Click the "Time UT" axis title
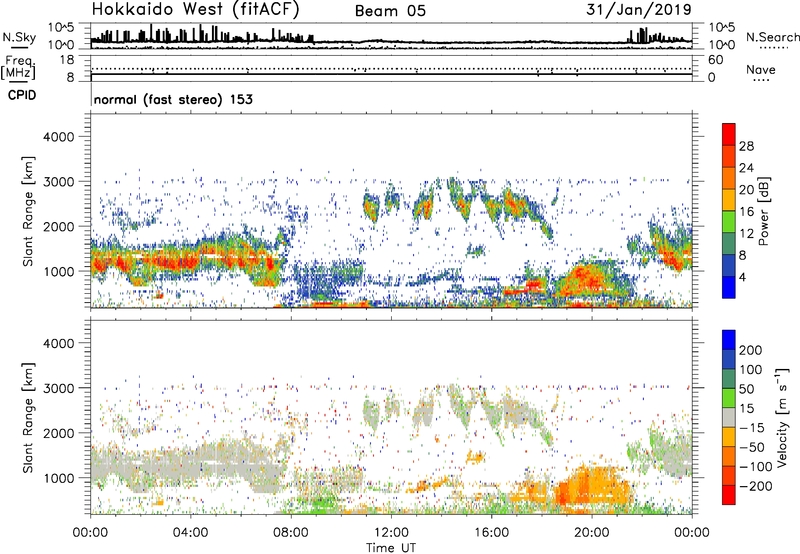This screenshot has height=554, width=800. coord(391,548)
